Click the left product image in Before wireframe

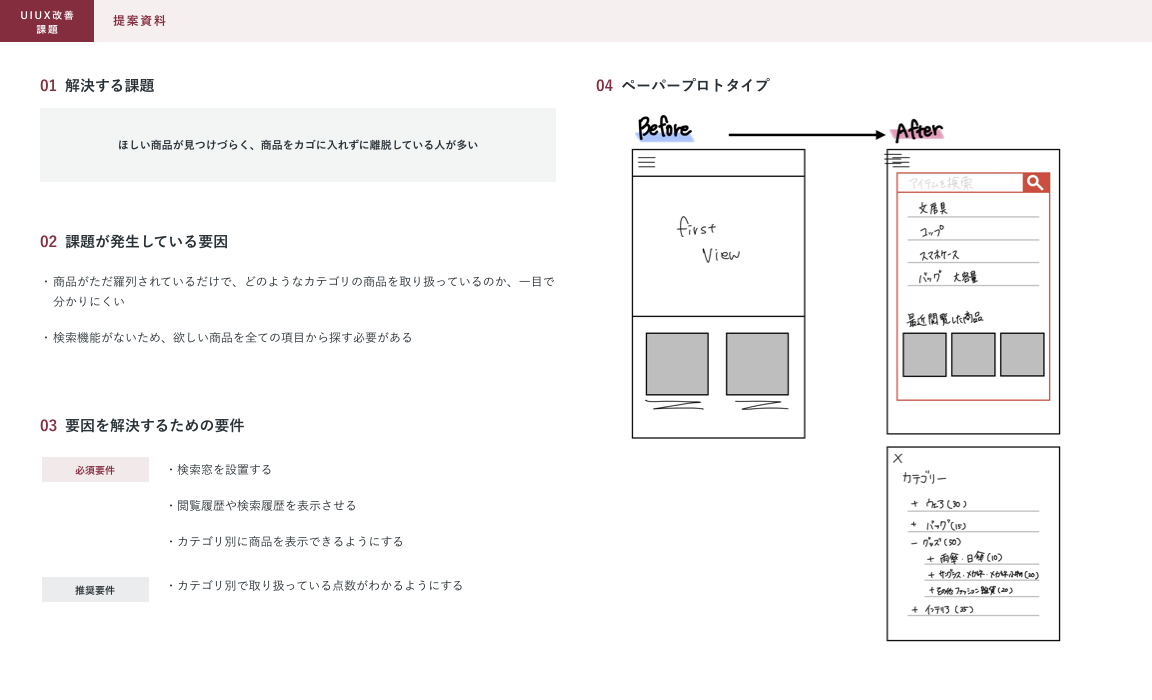(x=677, y=364)
